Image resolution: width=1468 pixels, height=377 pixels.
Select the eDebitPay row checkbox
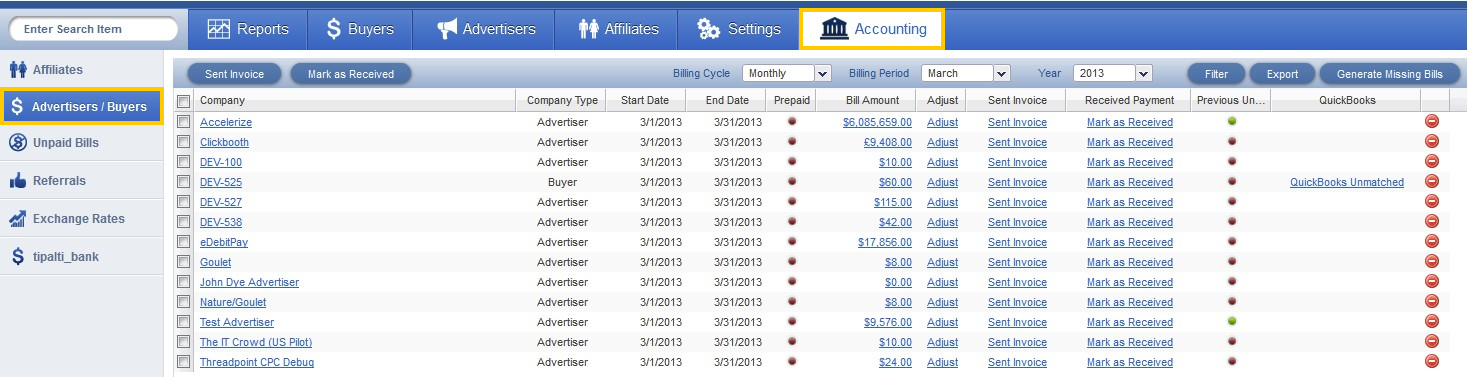(x=183, y=242)
